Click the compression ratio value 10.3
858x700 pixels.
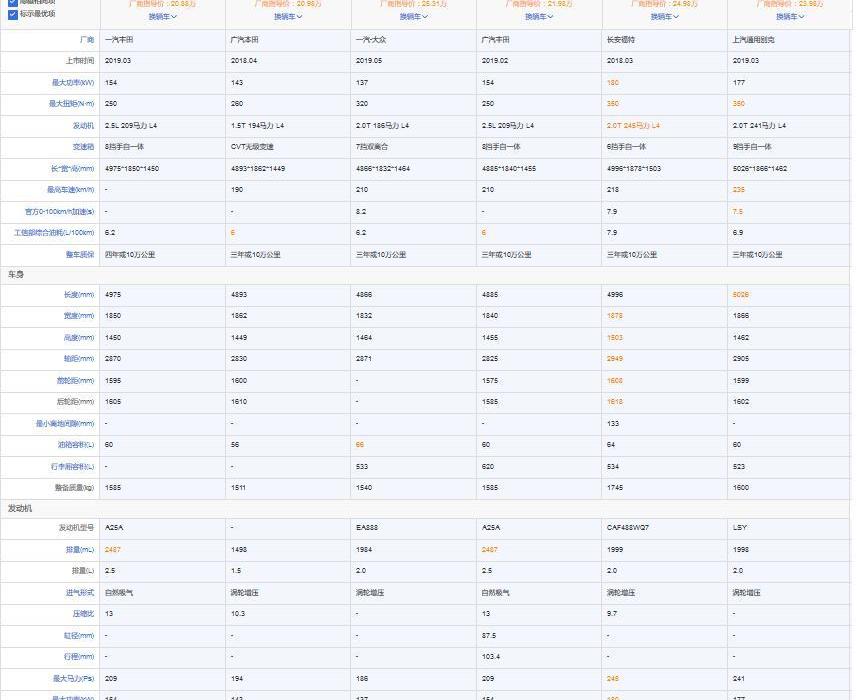(238, 614)
